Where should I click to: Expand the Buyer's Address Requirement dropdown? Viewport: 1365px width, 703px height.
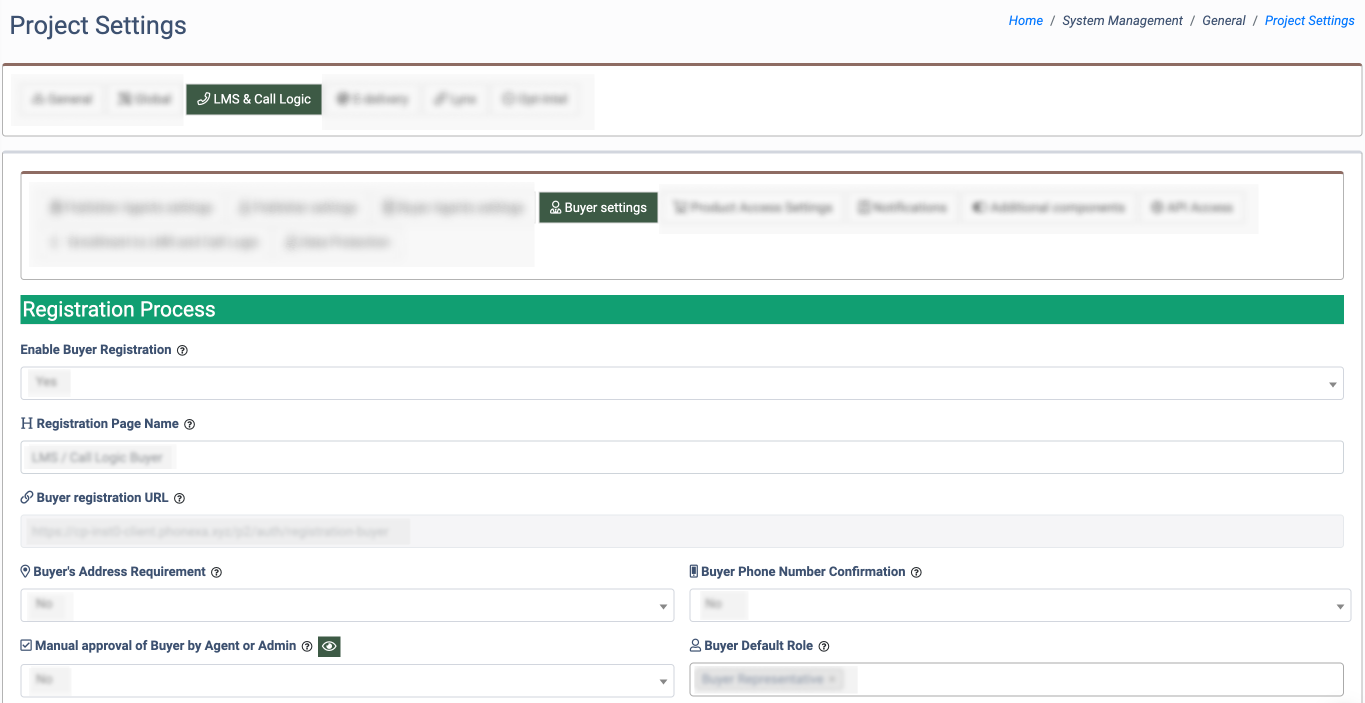345,605
